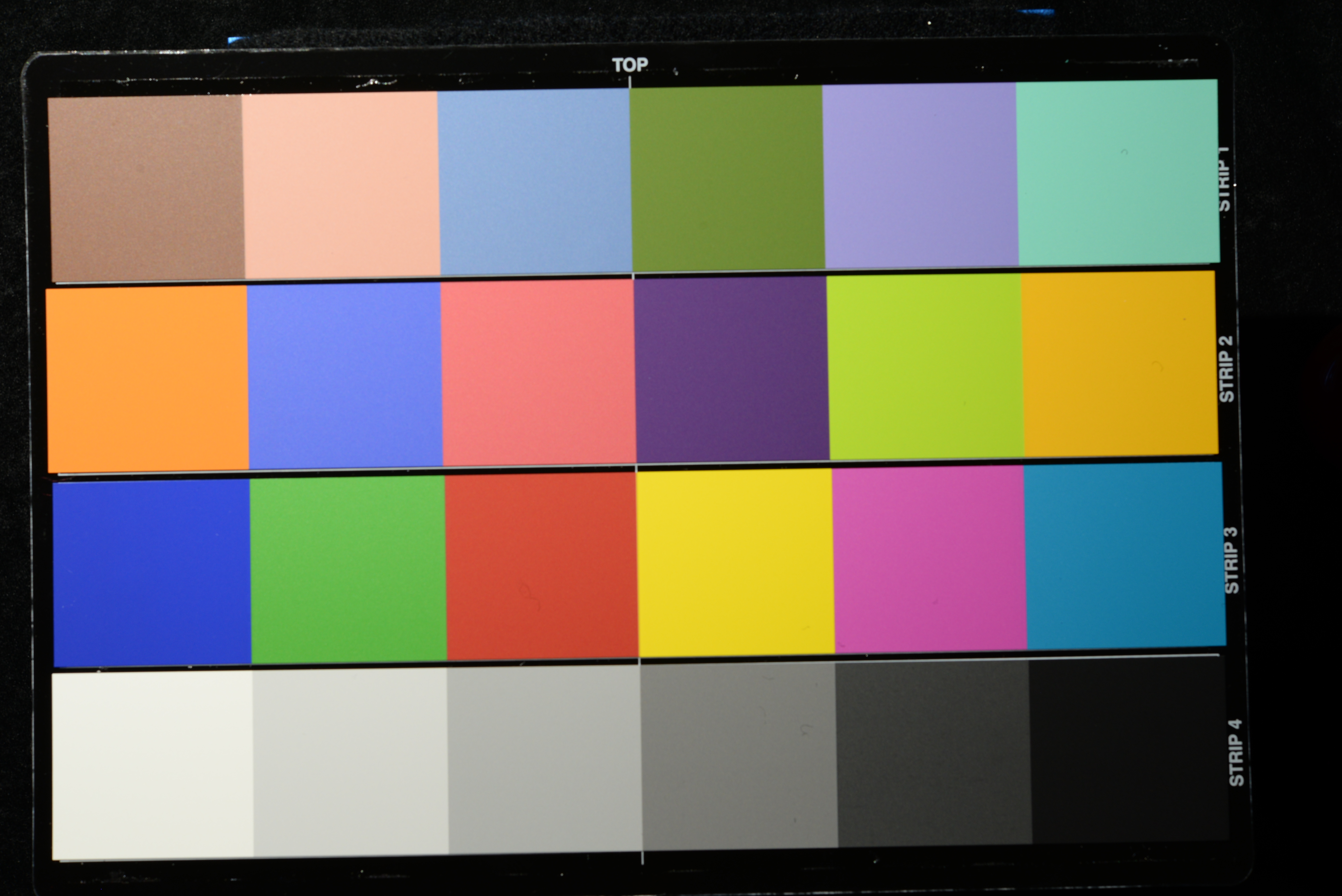Pick the sky blue patch in Strip 1
The width and height of the screenshot is (1342, 896).
(x=535, y=181)
